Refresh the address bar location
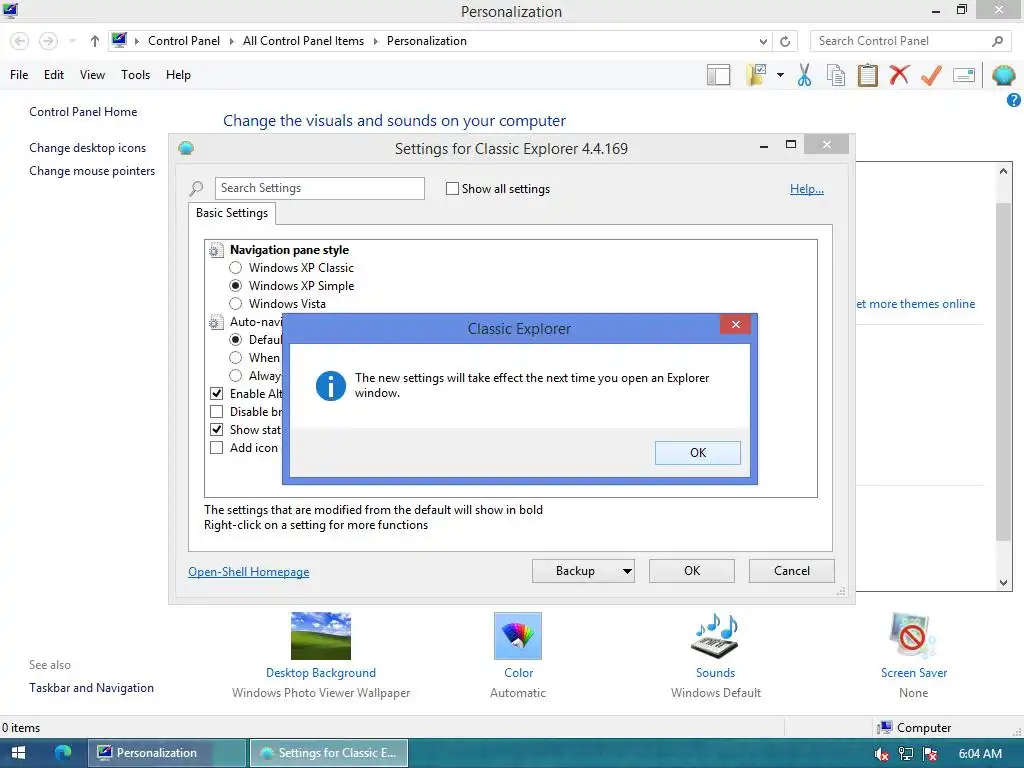Viewport: 1024px width, 768px height. [785, 41]
